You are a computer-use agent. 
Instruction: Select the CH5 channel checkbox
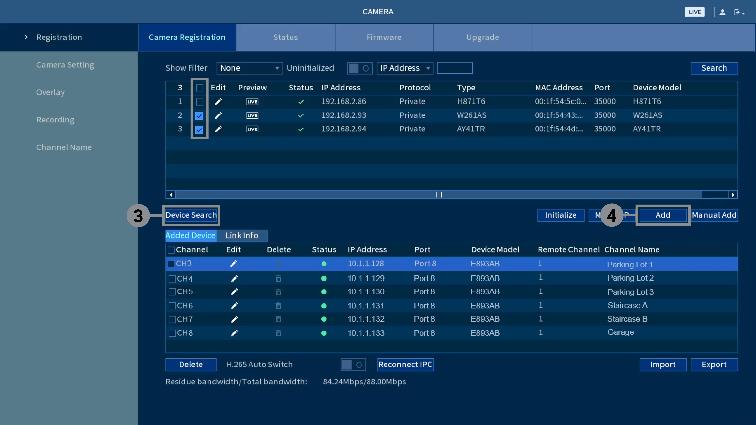tap(171, 292)
